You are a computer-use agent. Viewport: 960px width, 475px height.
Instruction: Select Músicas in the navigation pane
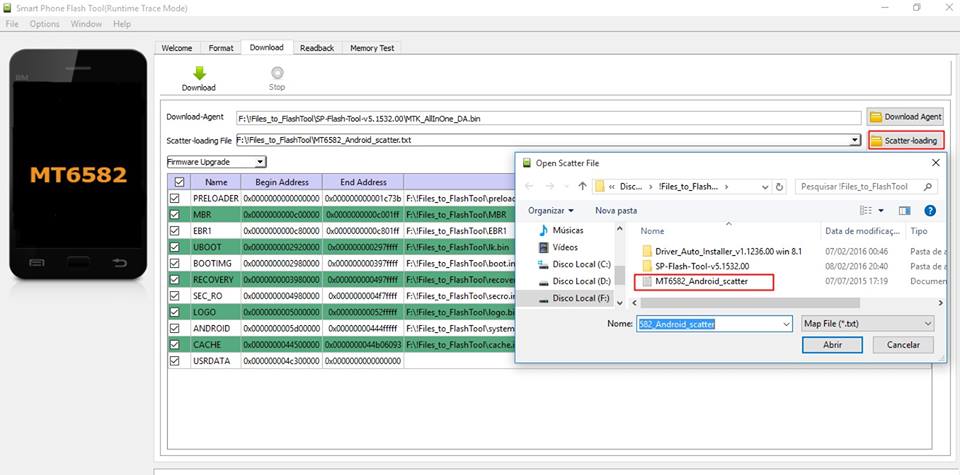point(560,230)
